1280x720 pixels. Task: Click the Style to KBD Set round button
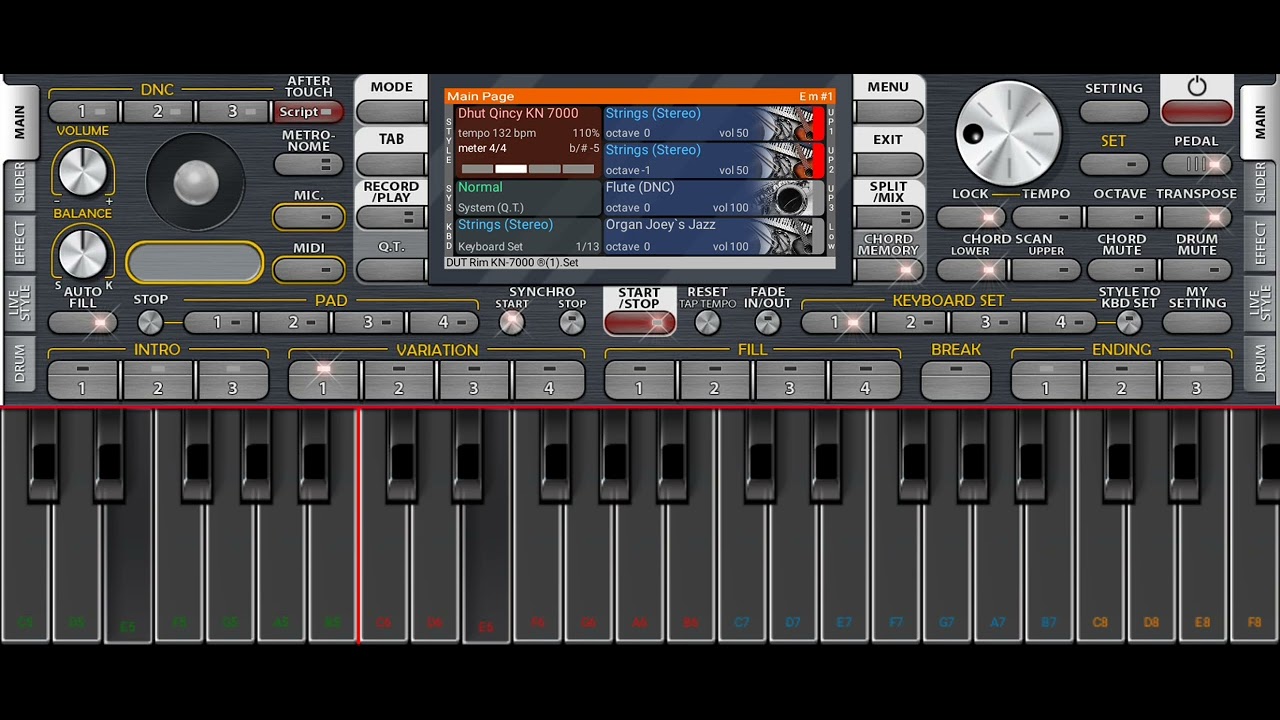point(1129,322)
